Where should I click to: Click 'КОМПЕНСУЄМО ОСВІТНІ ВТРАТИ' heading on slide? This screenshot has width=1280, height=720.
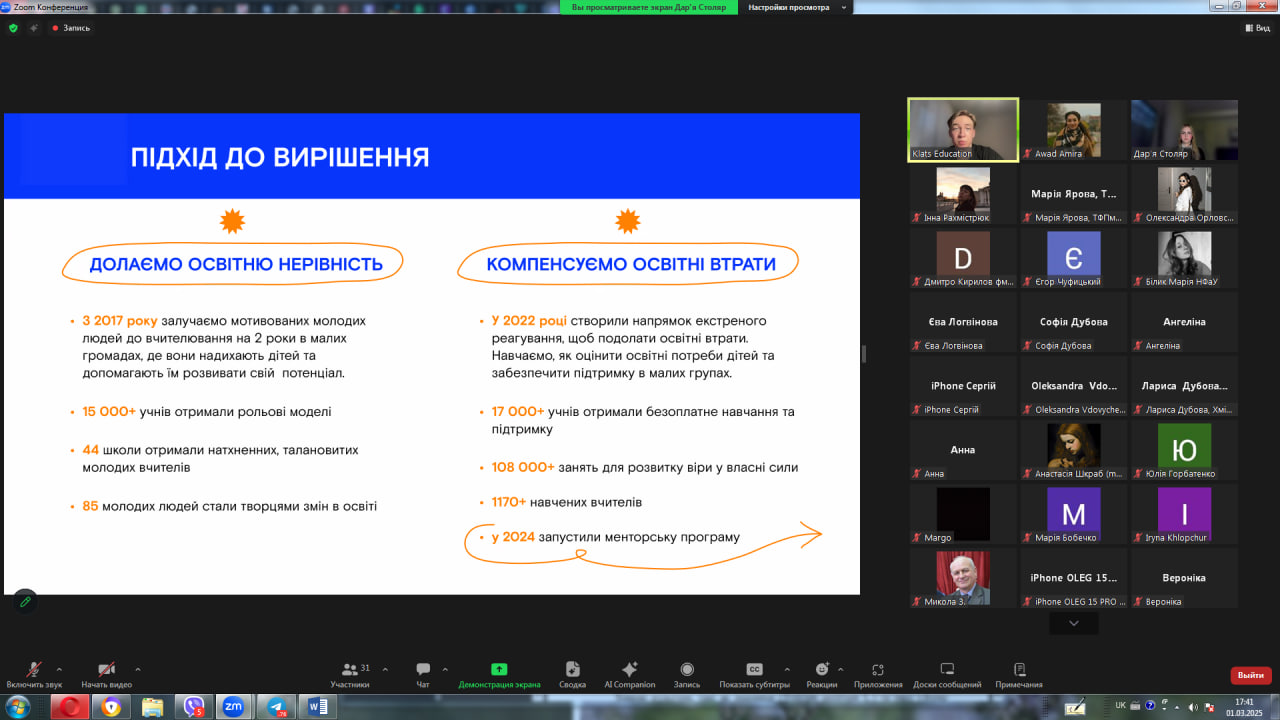coord(631,264)
